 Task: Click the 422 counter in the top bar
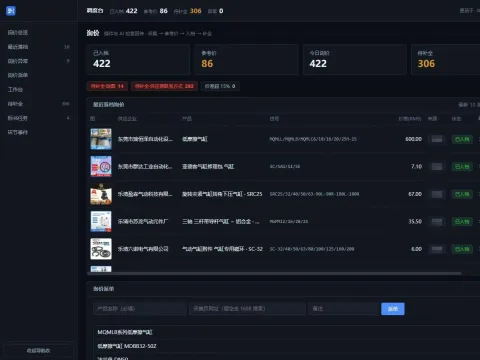pyautogui.click(x=131, y=11)
